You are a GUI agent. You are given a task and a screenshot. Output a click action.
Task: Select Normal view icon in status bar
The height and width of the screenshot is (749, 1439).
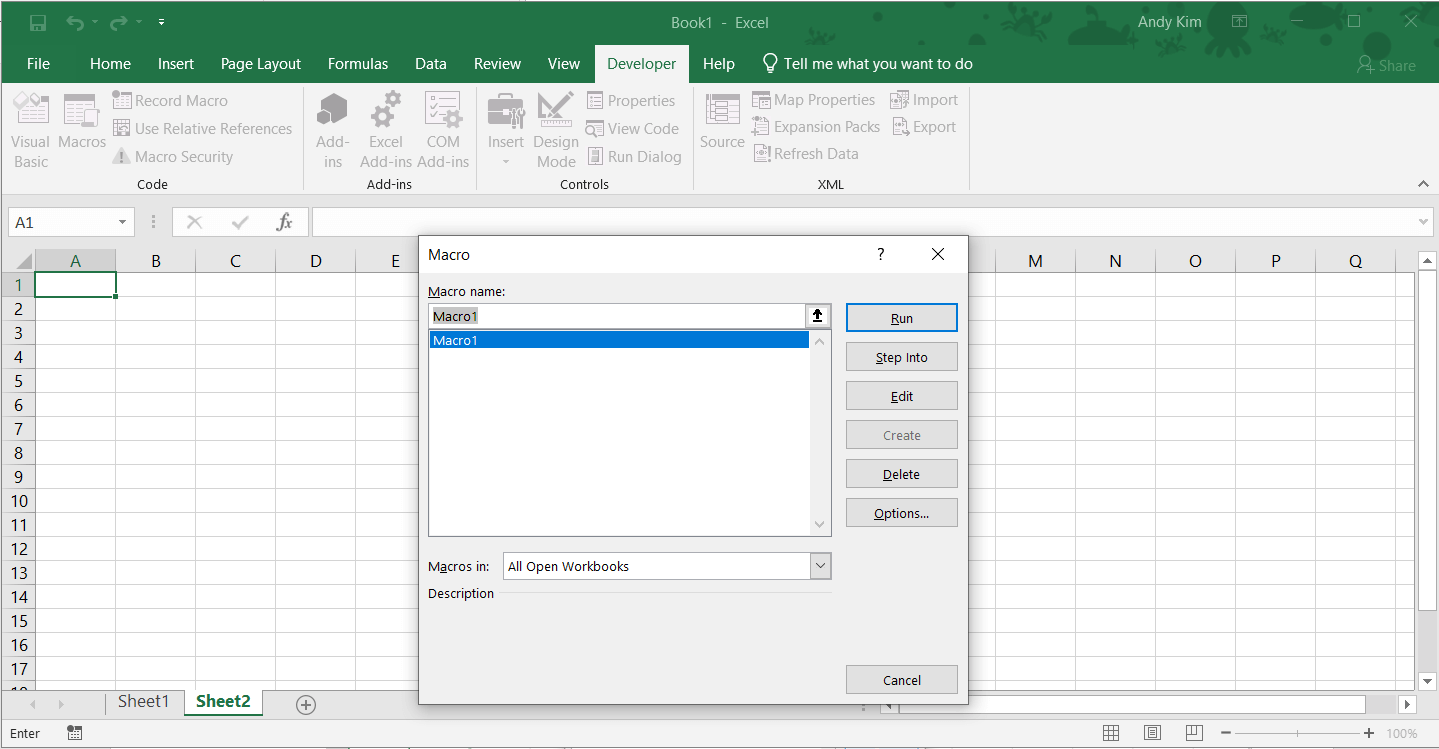coord(1110,733)
